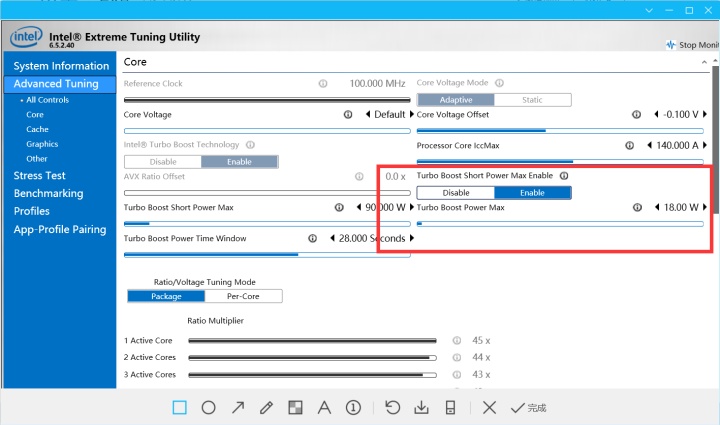Select Other under Advanced Tuning
Screen dimensions: 720x425
pyautogui.click(x=37, y=158)
